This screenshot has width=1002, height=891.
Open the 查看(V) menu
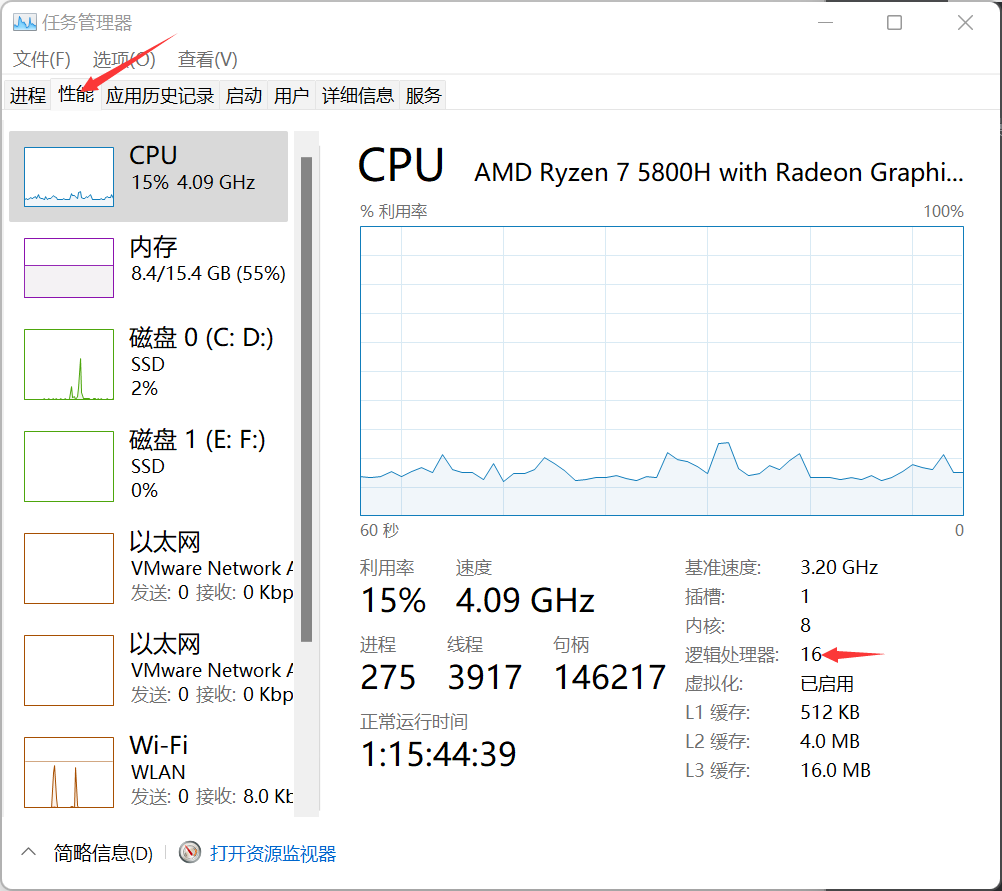tap(207, 59)
